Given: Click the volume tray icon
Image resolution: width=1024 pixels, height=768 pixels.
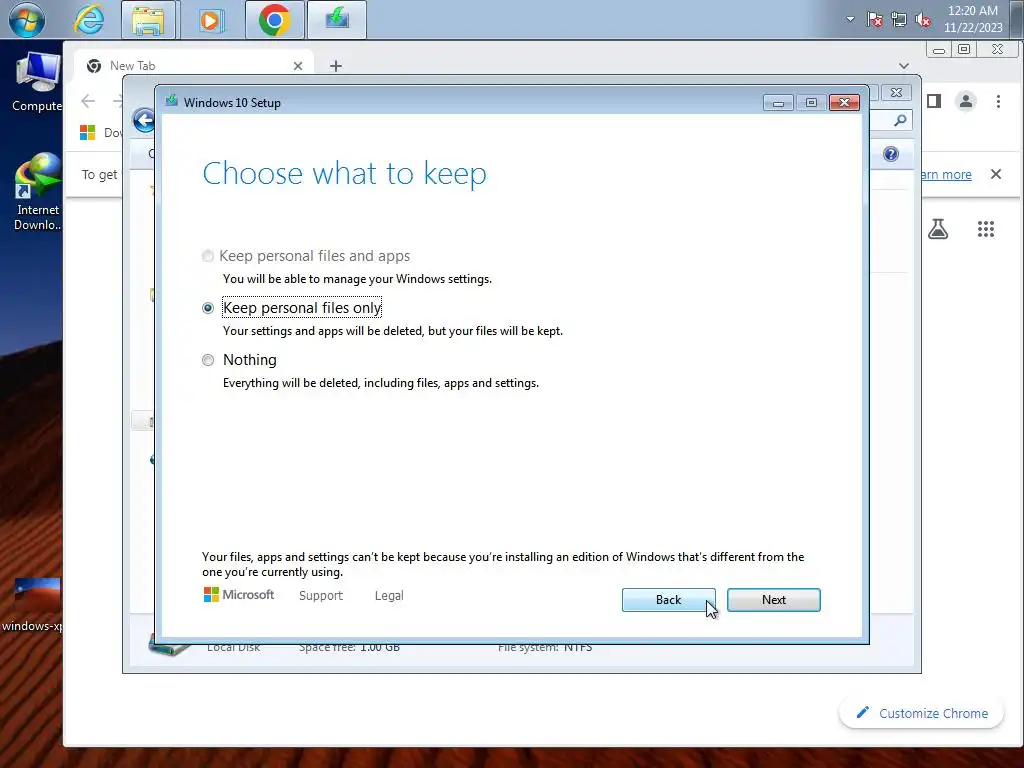Looking at the screenshot, I should pos(923,20).
